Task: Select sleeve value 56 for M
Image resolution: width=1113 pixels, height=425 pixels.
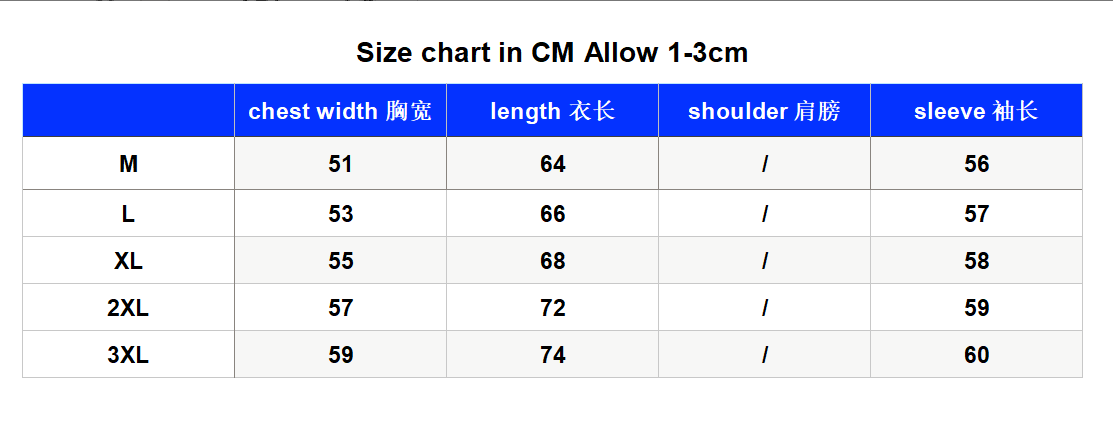Action: point(976,164)
